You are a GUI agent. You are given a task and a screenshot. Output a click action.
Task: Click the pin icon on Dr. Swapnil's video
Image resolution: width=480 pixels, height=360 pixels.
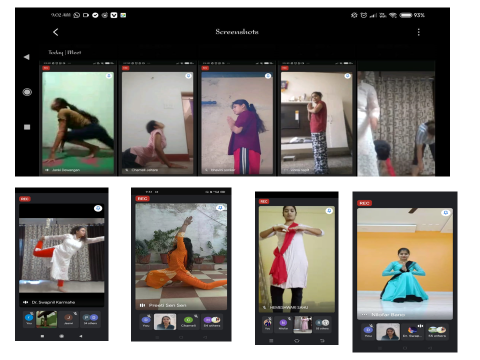point(98,208)
